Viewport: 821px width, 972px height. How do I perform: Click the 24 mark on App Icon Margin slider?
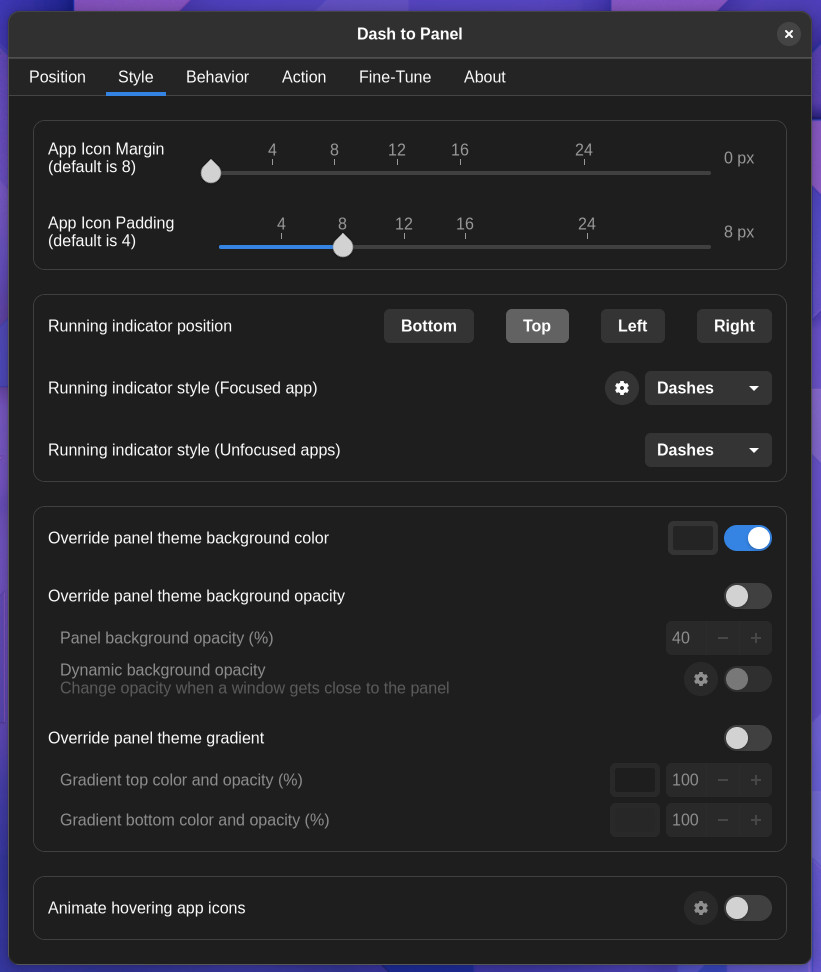coord(584,150)
